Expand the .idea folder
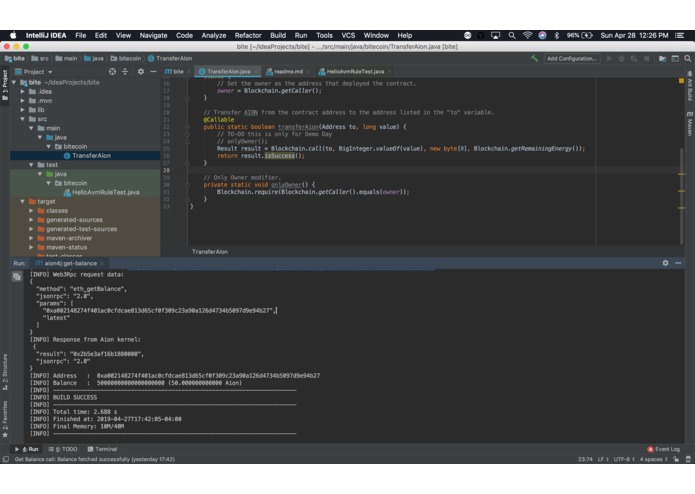 pos(23,92)
